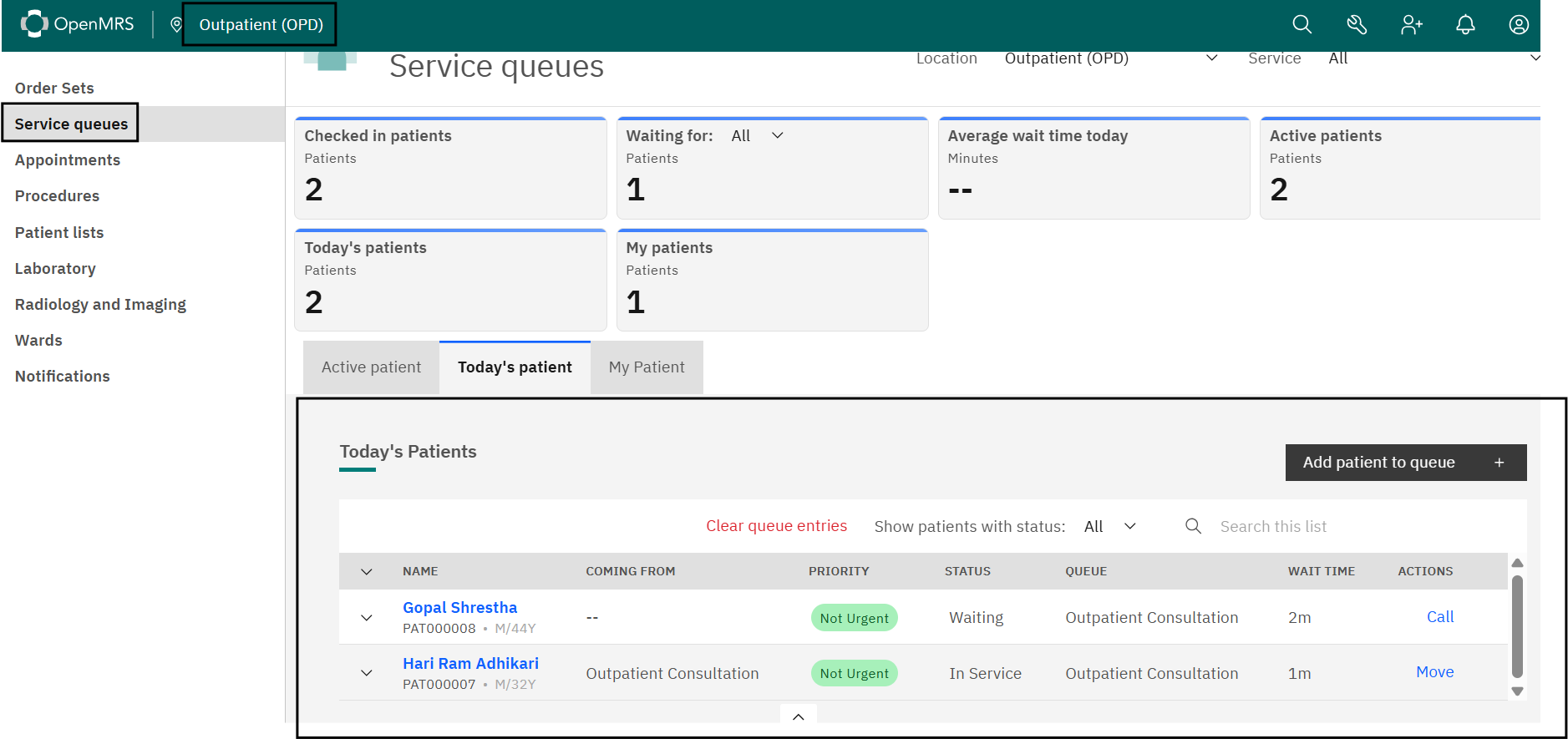Click patient ID PAT000007
Image resolution: width=1568 pixels, height=739 pixels.
coord(439,684)
